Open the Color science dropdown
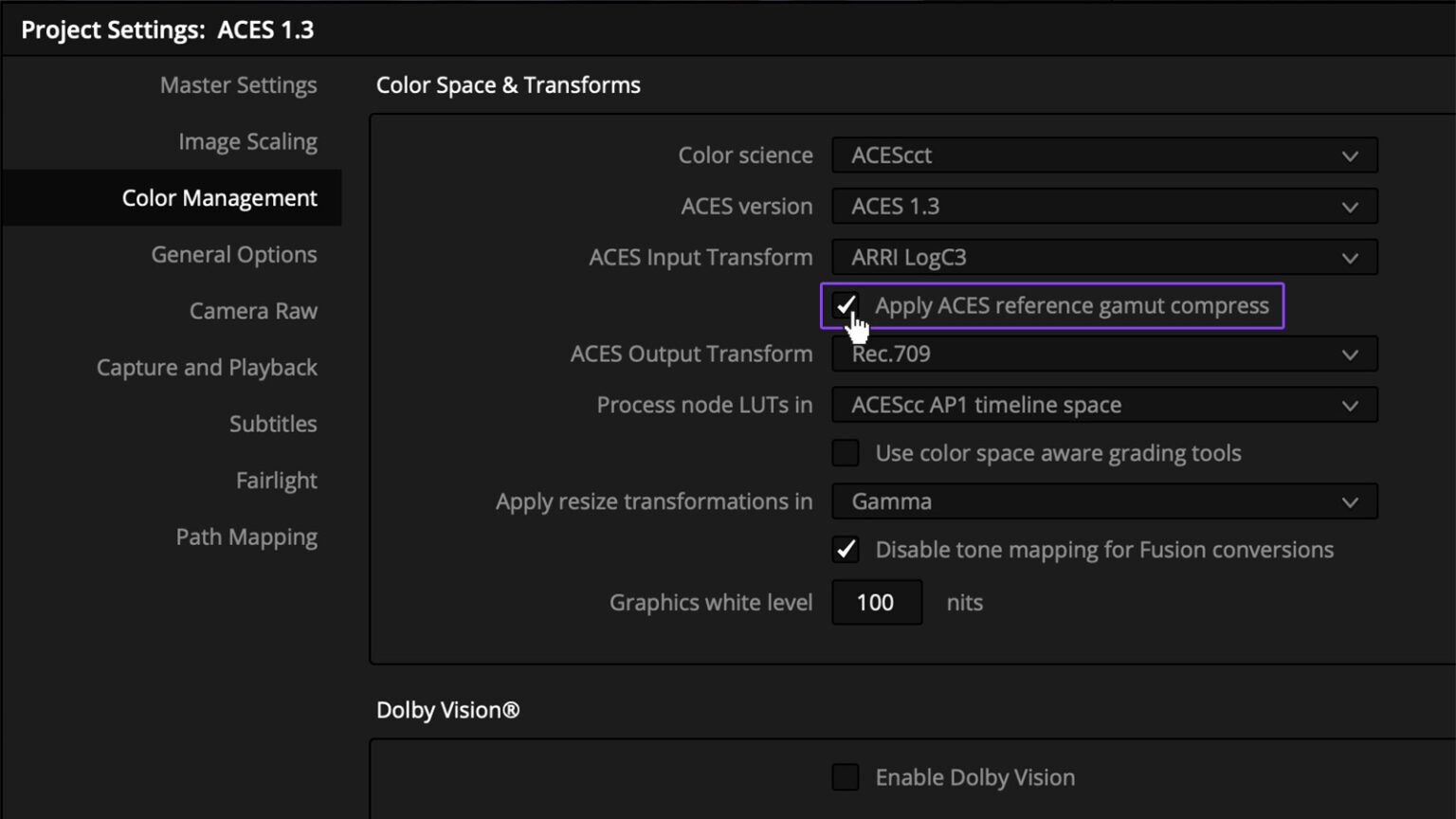 tap(1103, 155)
